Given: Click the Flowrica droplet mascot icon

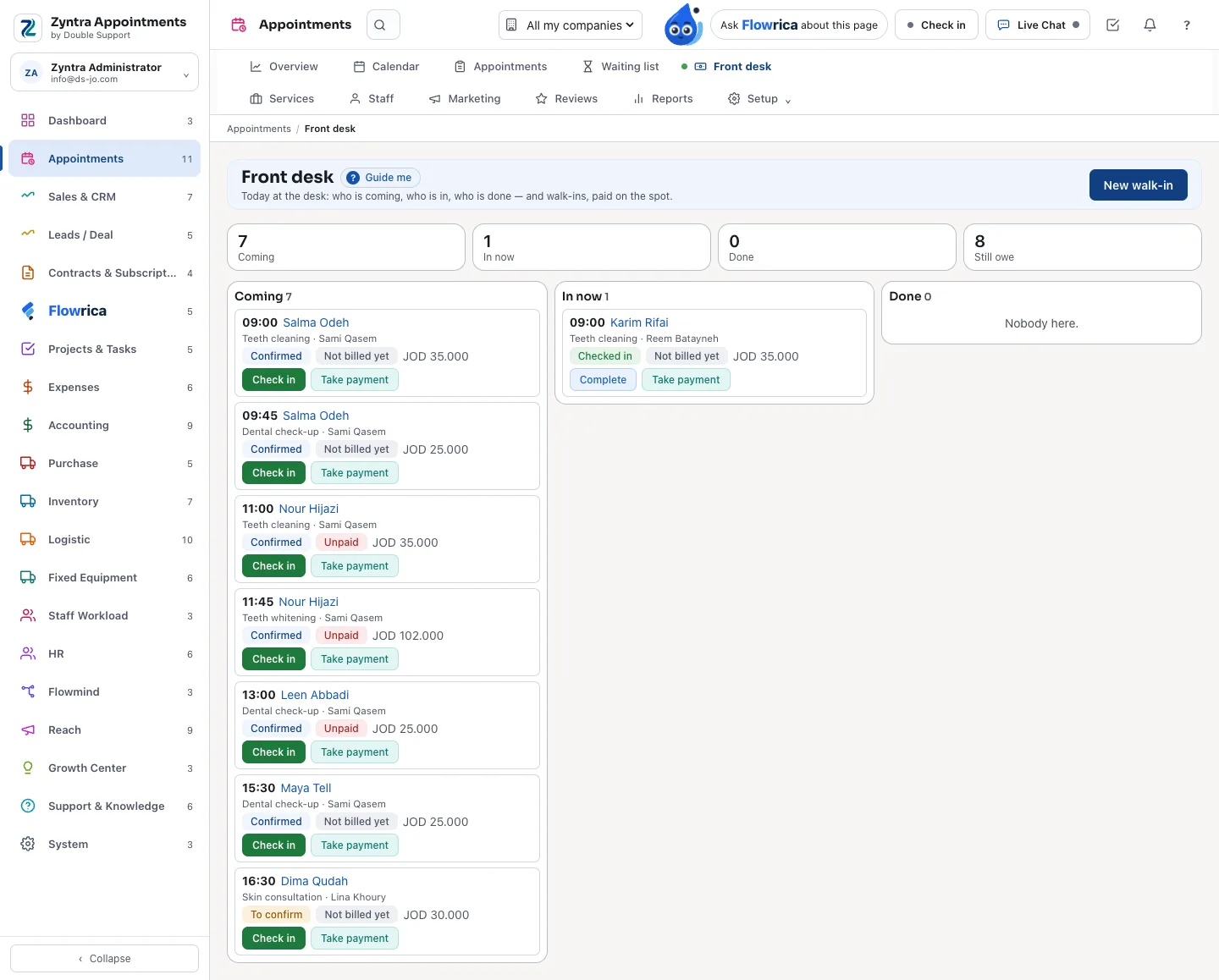Looking at the screenshot, I should 683,25.
